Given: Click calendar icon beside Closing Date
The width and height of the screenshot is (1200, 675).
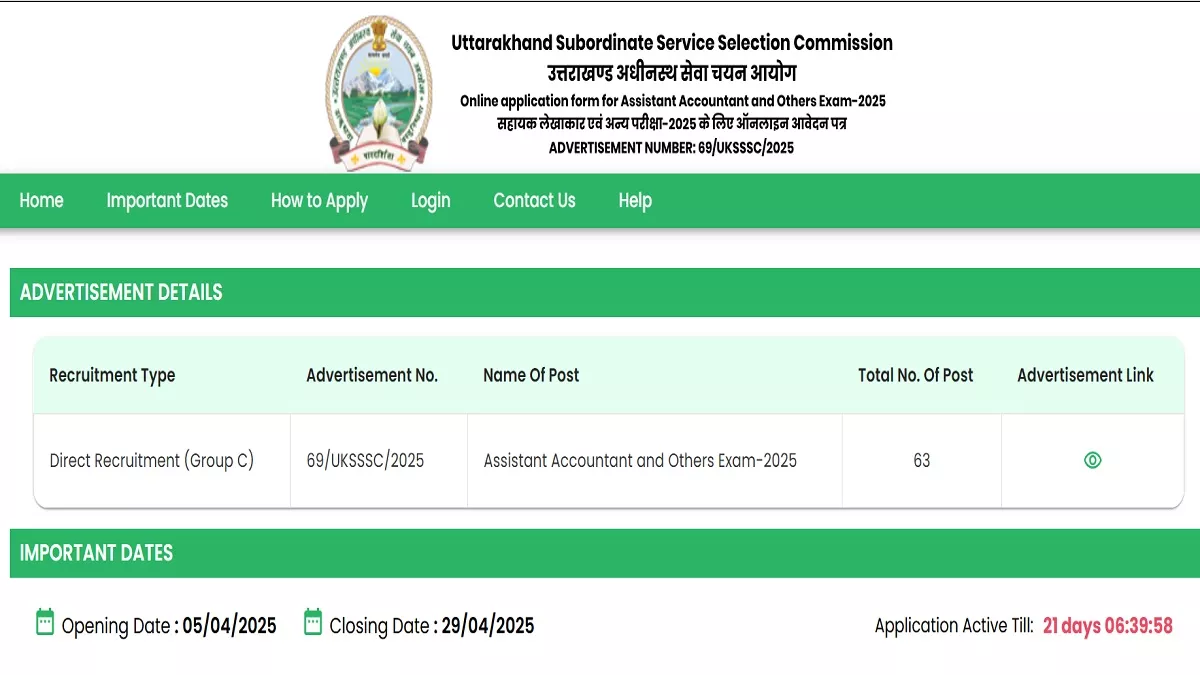Looking at the screenshot, I should pos(313,622).
